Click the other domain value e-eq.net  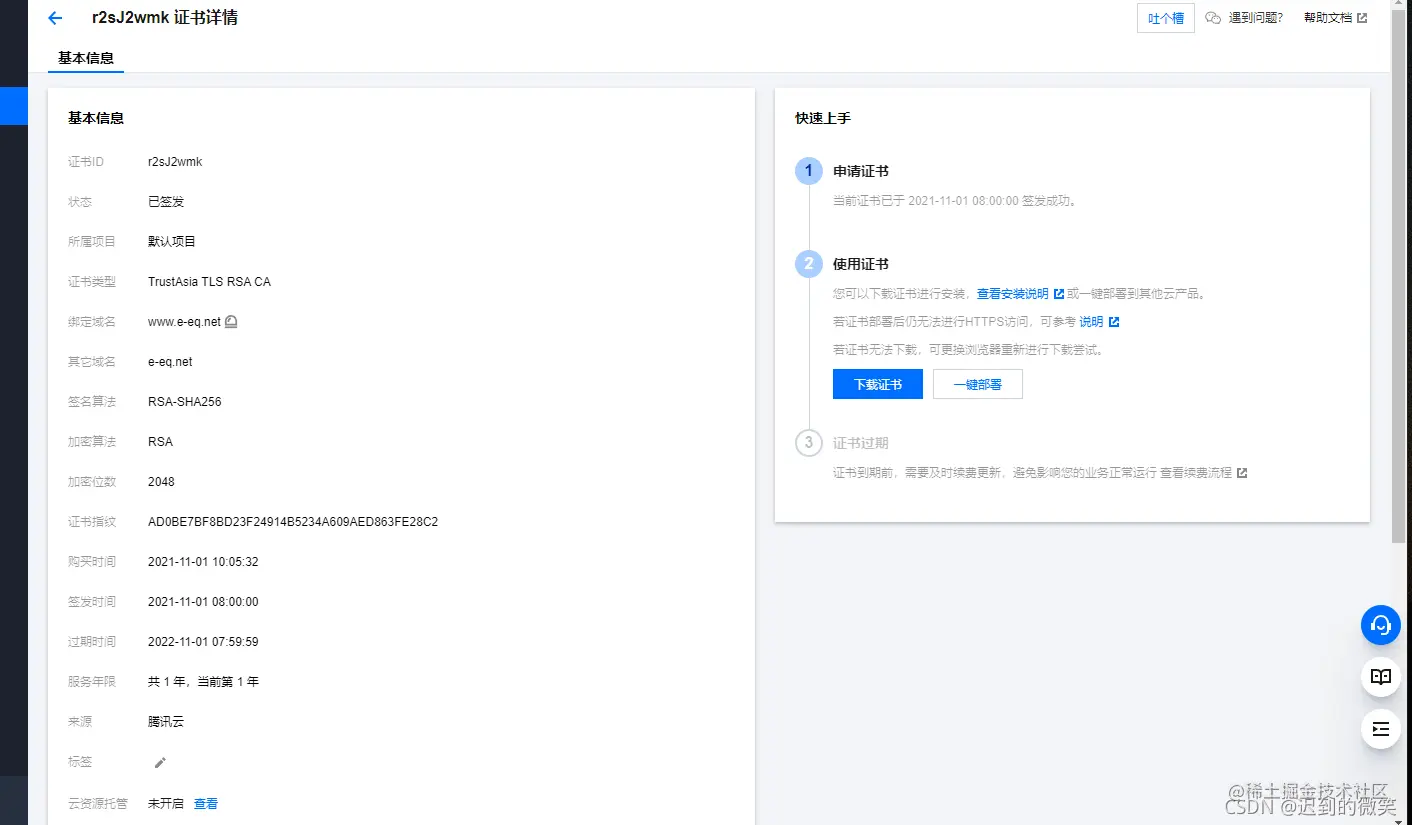tap(170, 362)
